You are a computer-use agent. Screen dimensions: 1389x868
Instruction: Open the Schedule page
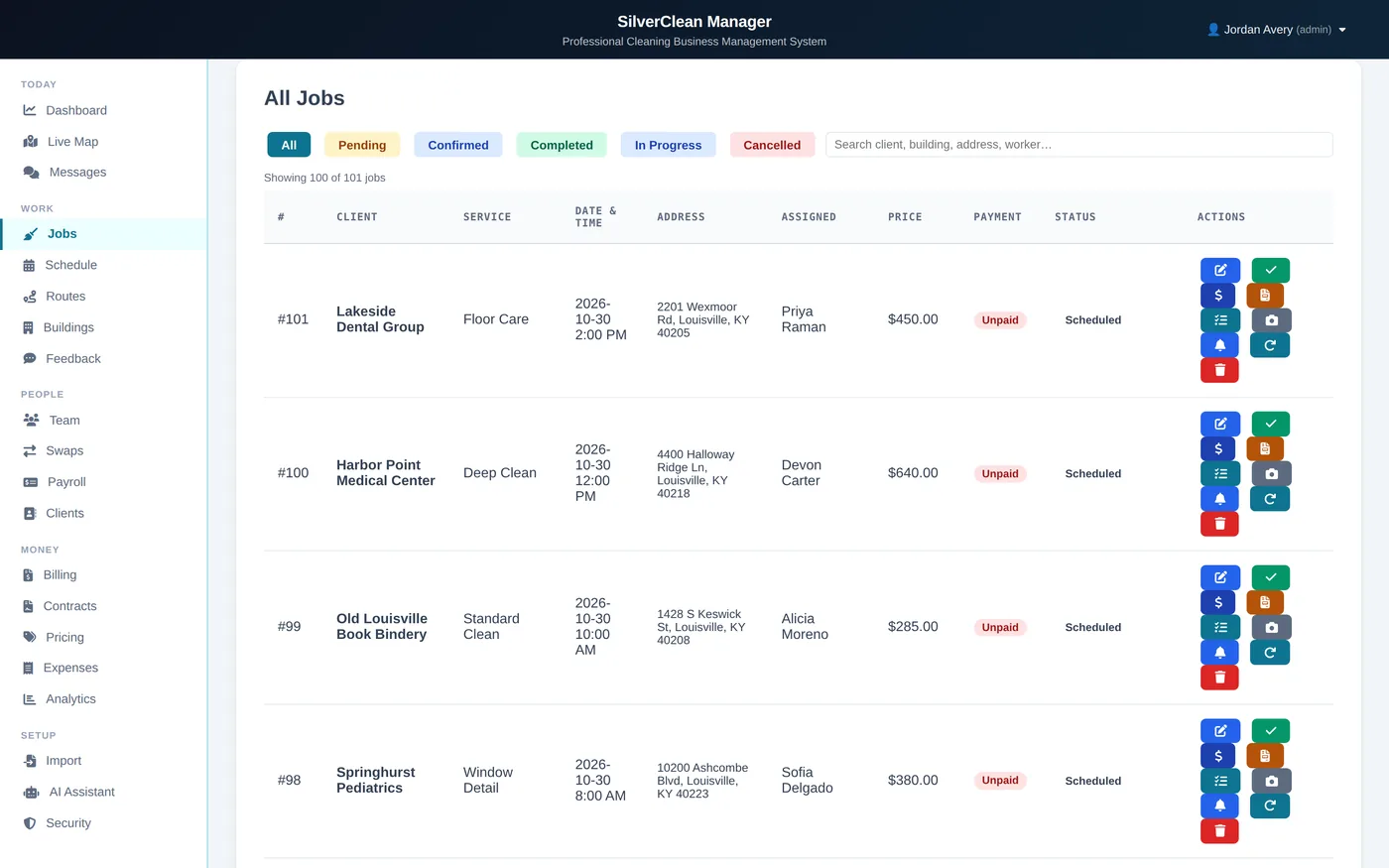point(103,265)
